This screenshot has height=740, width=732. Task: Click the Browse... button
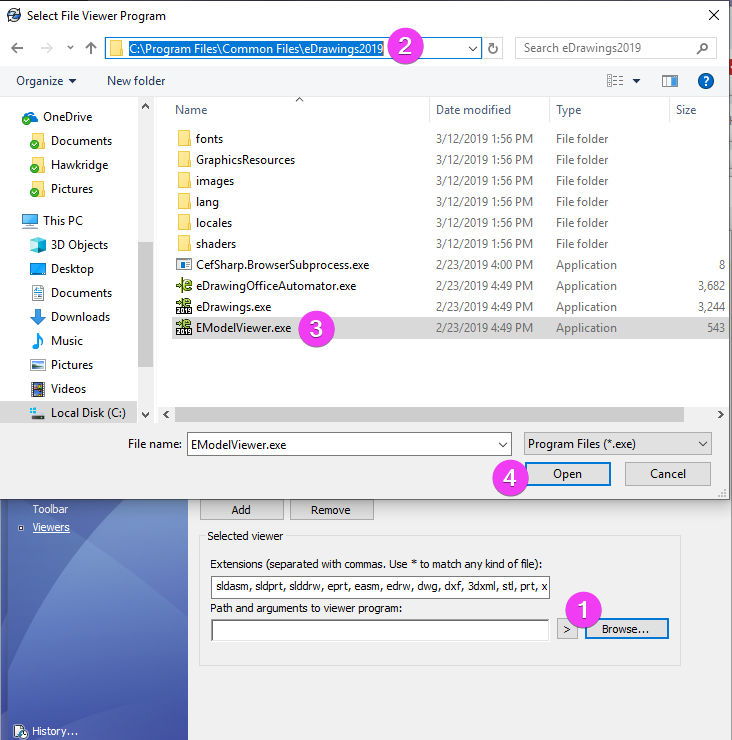coord(626,629)
